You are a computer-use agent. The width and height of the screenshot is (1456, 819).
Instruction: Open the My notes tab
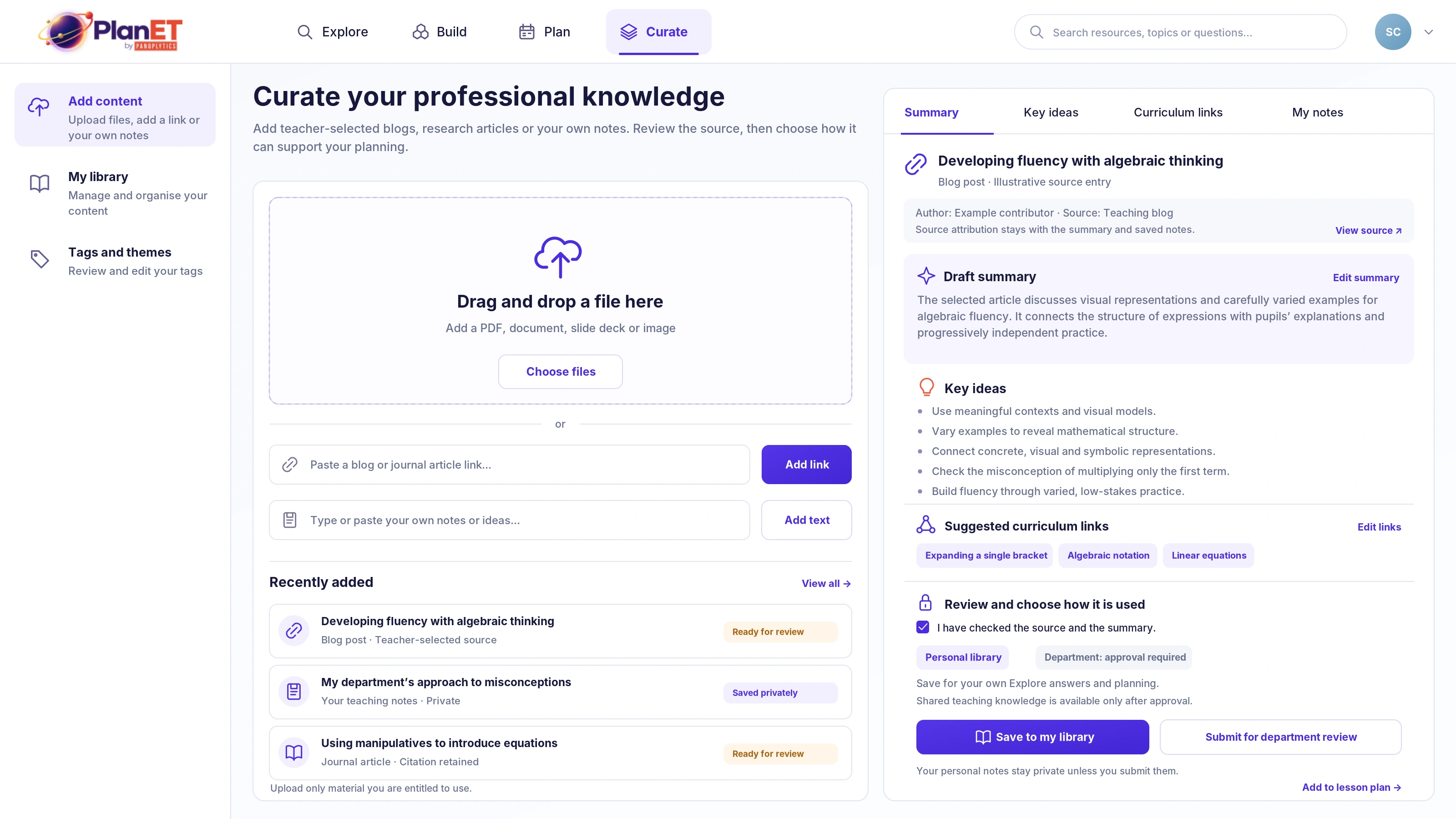click(x=1318, y=112)
